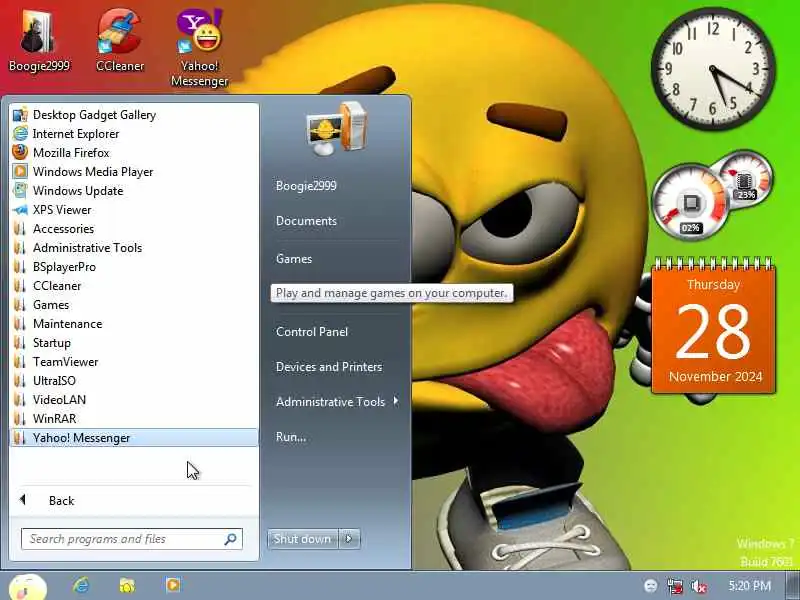Viewport: 800px width, 600px height.
Task: Start Mozilla Firefox from the programs list
Action: (134, 153)
